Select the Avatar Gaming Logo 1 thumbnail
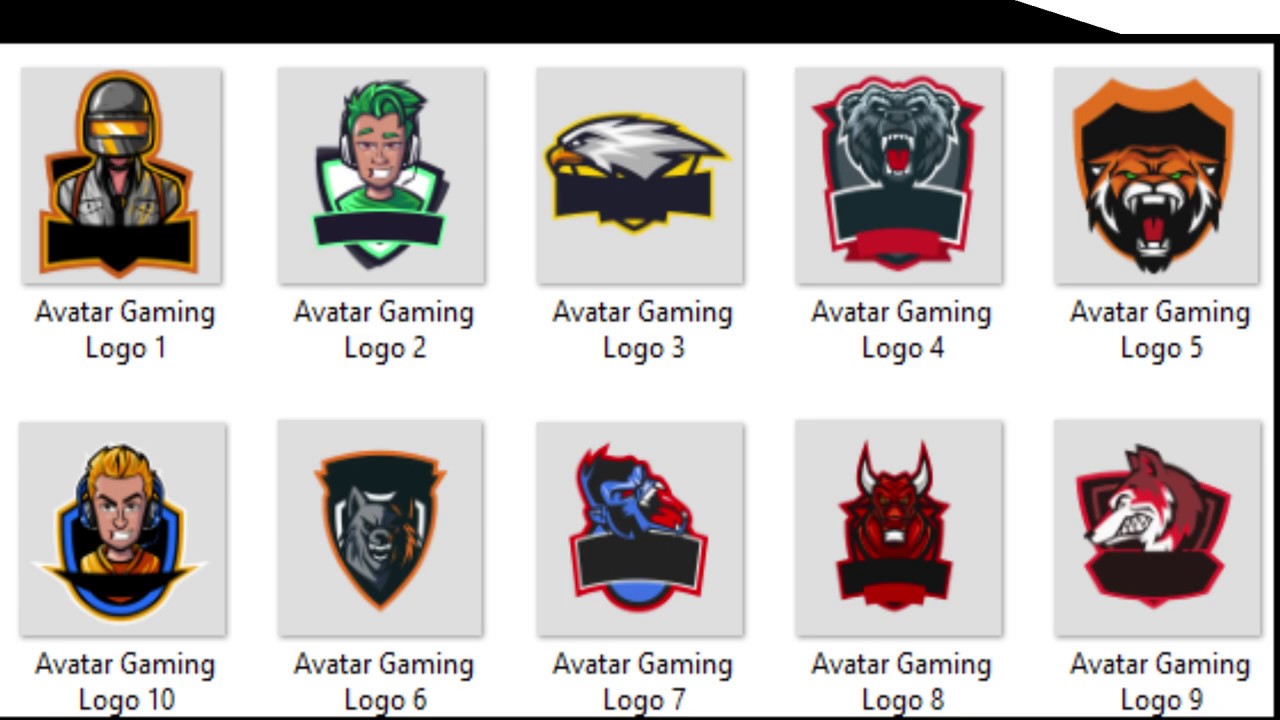This screenshot has width=1280, height=720. [x=121, y=175]
